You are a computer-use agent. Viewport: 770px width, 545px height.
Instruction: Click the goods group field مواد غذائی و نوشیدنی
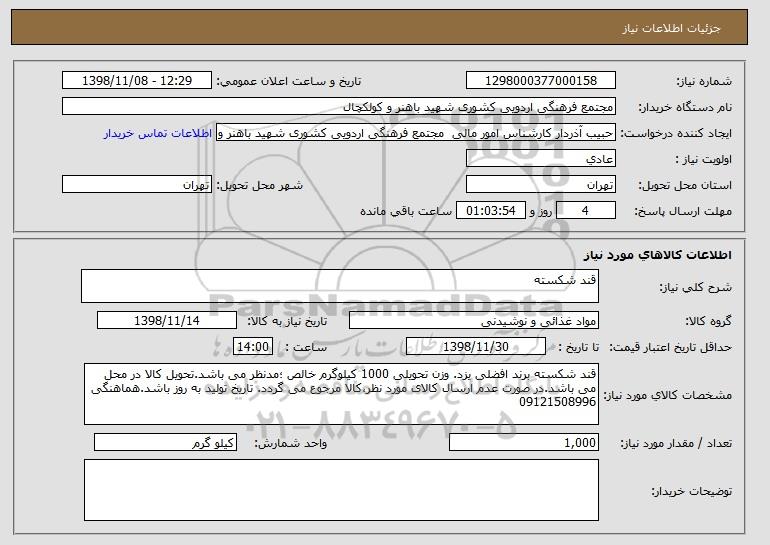click(x=474, y=321)
